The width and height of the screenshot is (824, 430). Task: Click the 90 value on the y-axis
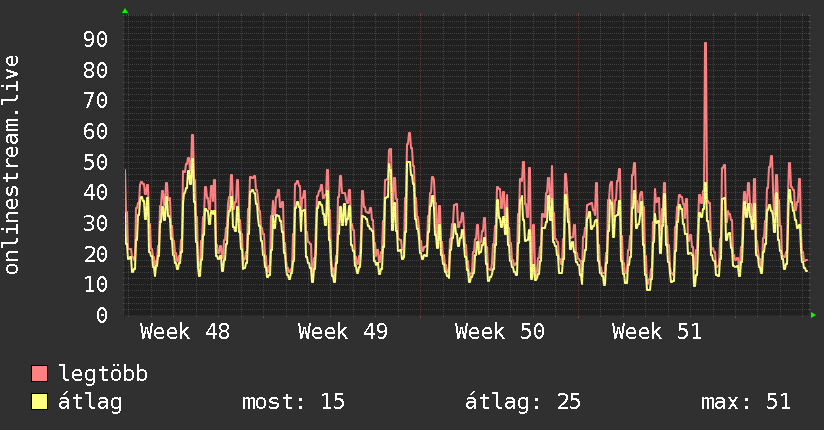[95, 39]
